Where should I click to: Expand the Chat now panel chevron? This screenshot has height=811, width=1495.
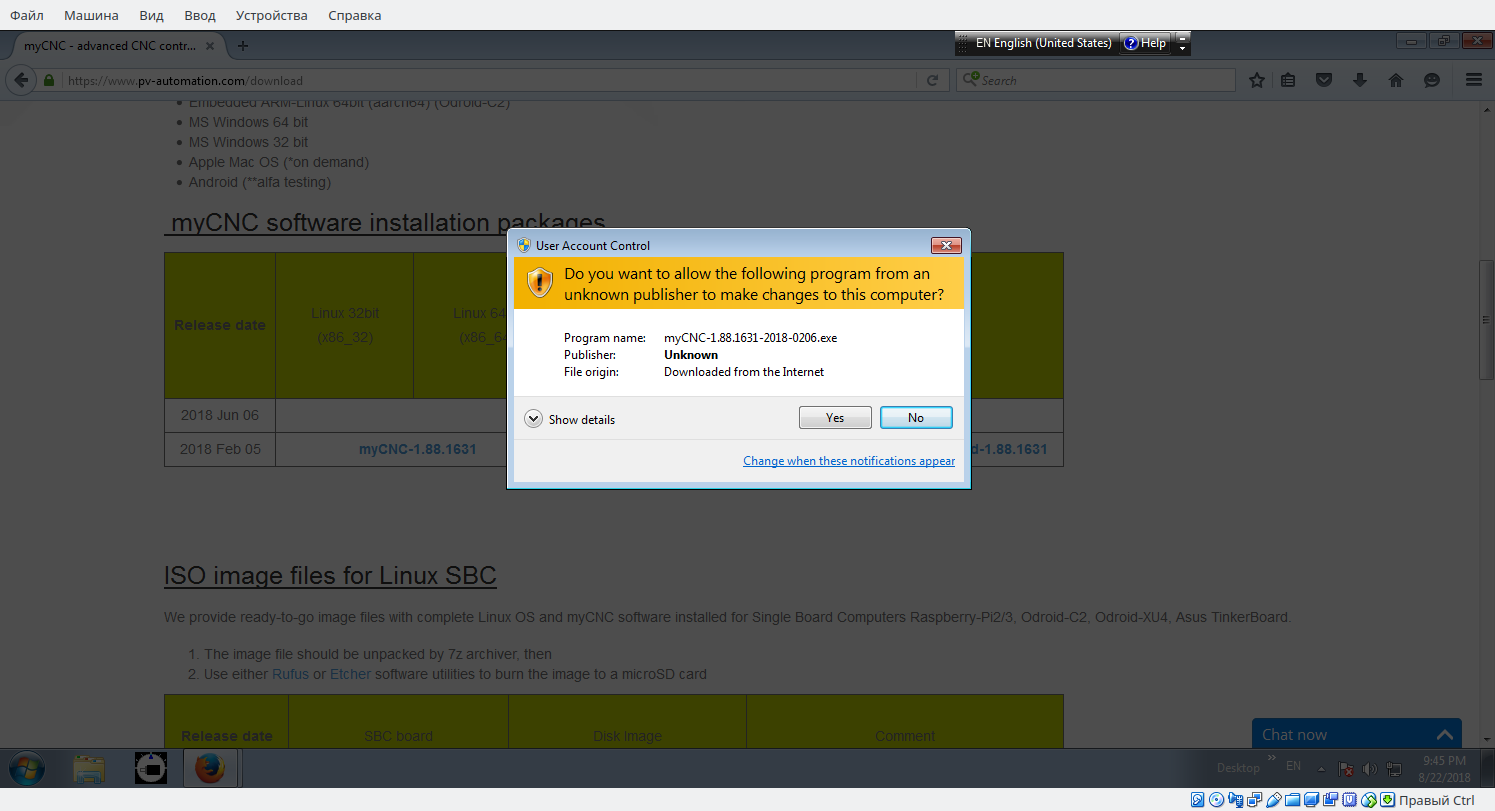(1443, 734)
